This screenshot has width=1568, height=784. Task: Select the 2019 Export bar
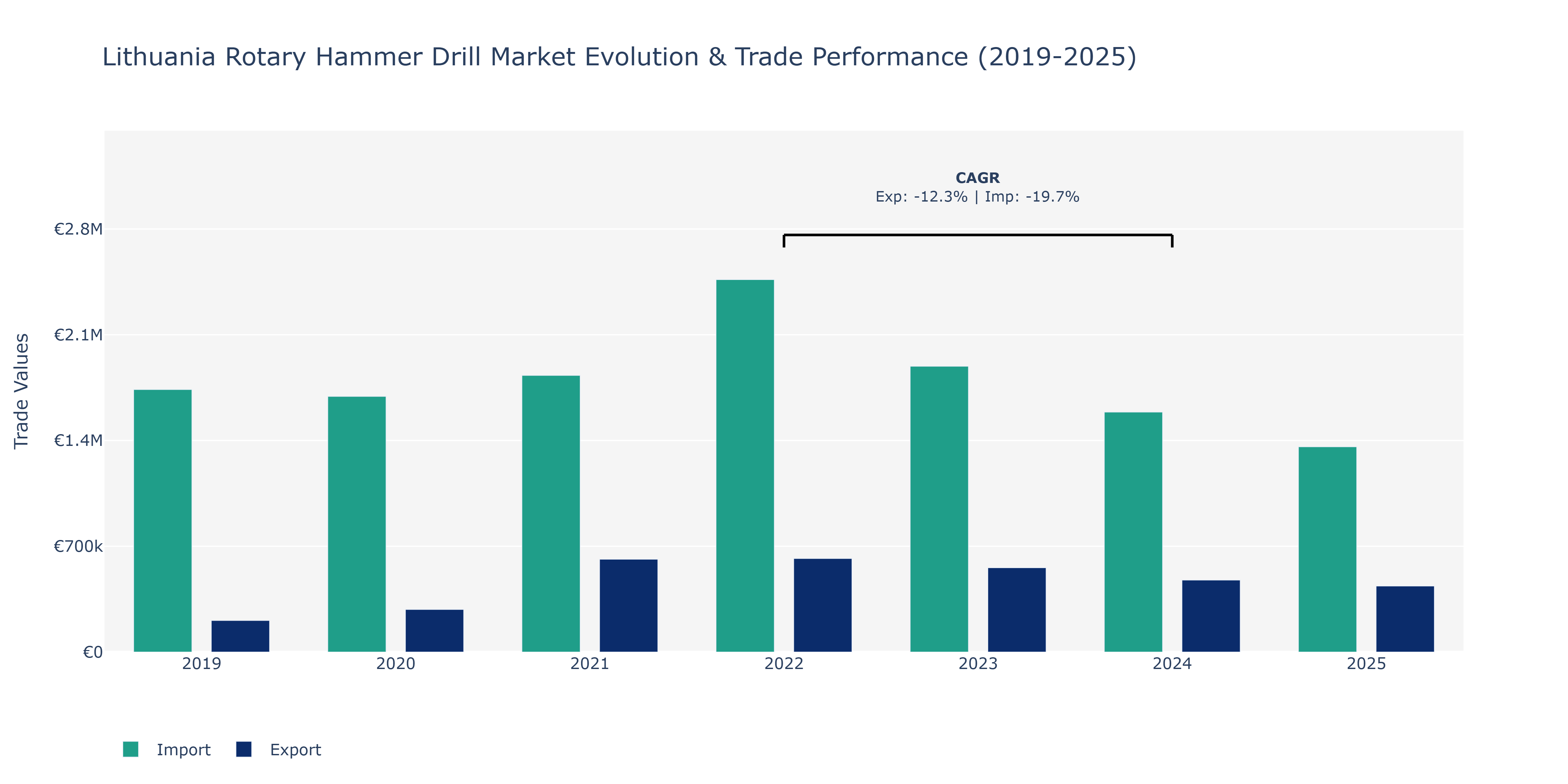click(240, 636)
